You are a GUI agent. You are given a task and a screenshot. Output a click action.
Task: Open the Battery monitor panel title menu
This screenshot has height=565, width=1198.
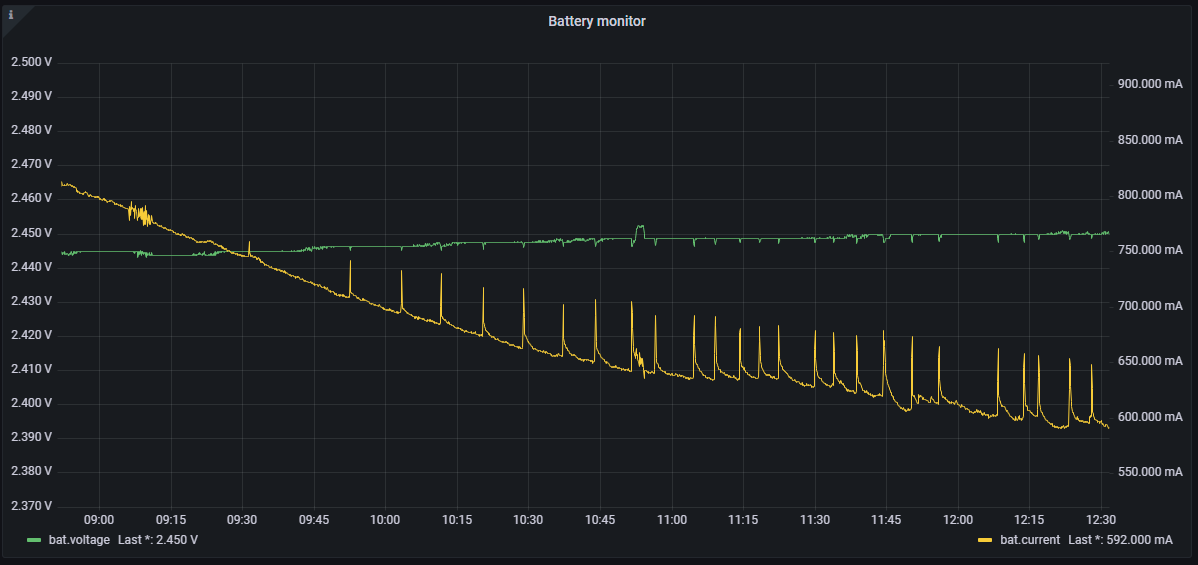[597, 21]
